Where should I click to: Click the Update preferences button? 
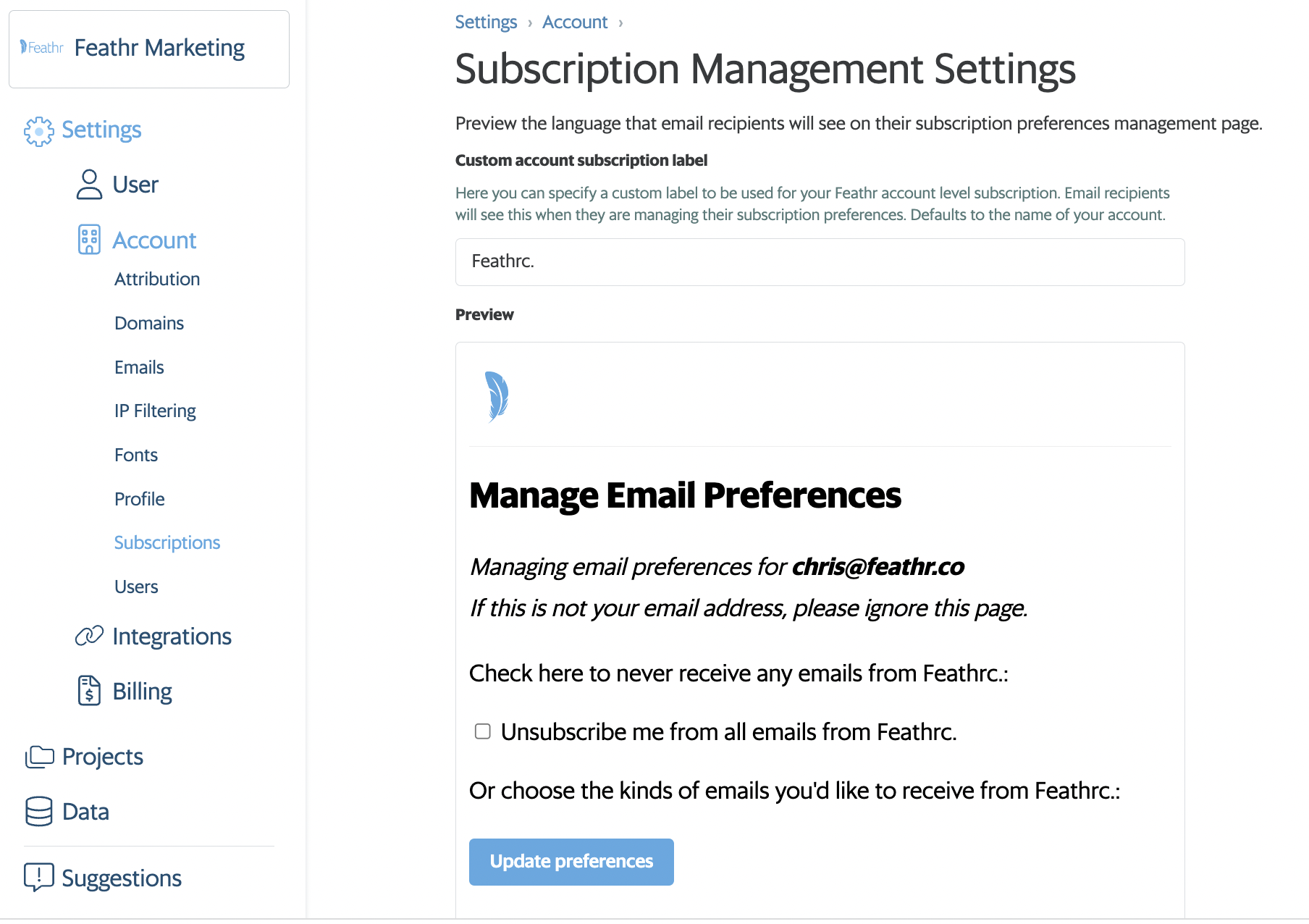point(571,862)
